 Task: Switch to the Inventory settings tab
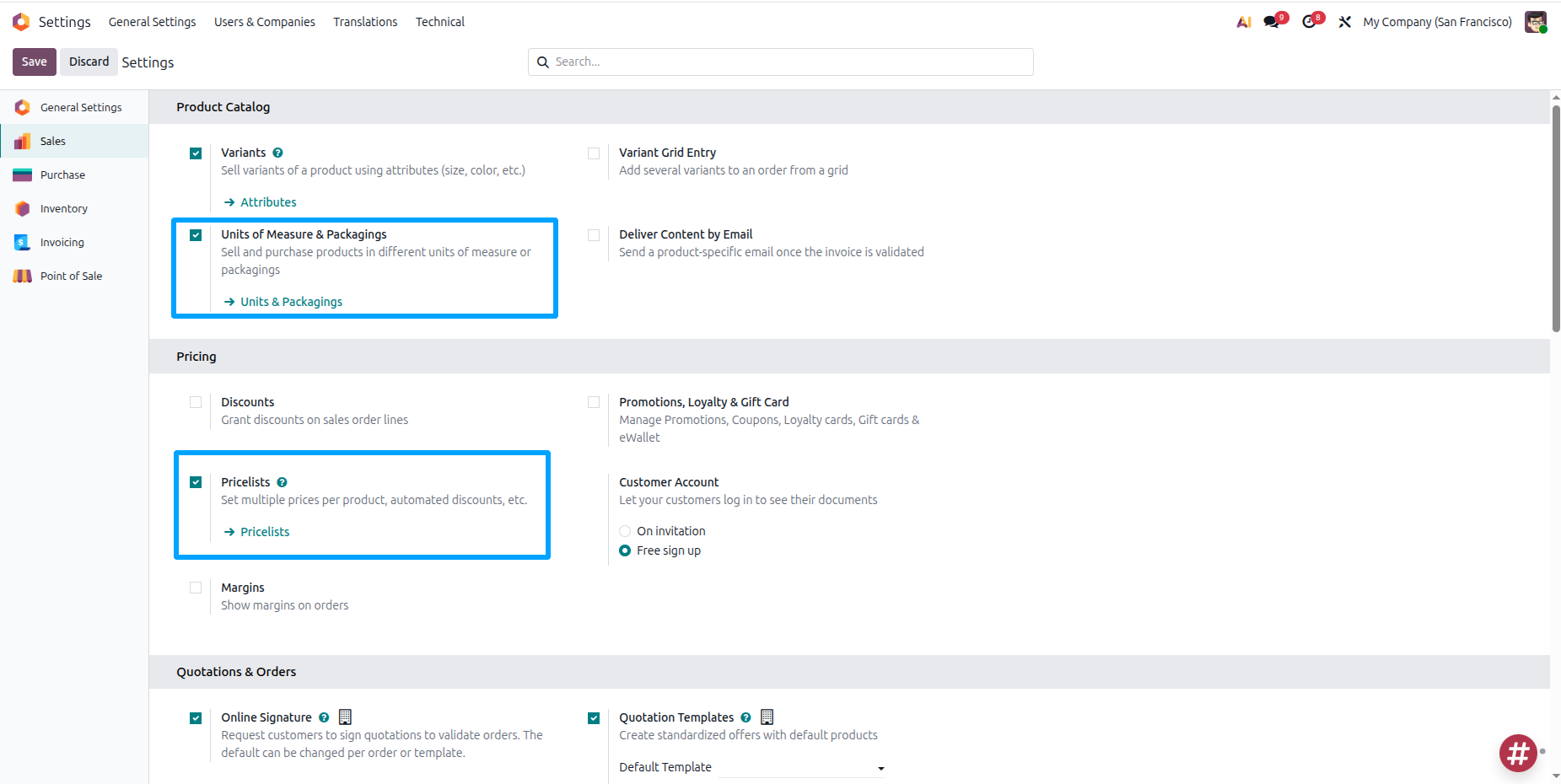(x=63, y=209)
